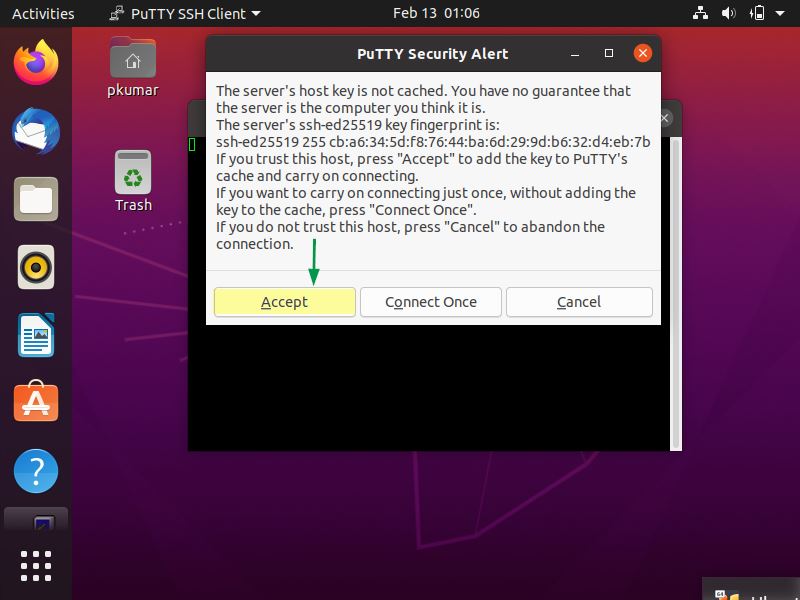Open the Help application from the dock
This screenshot has height=600, width=800.
point(36,471)
